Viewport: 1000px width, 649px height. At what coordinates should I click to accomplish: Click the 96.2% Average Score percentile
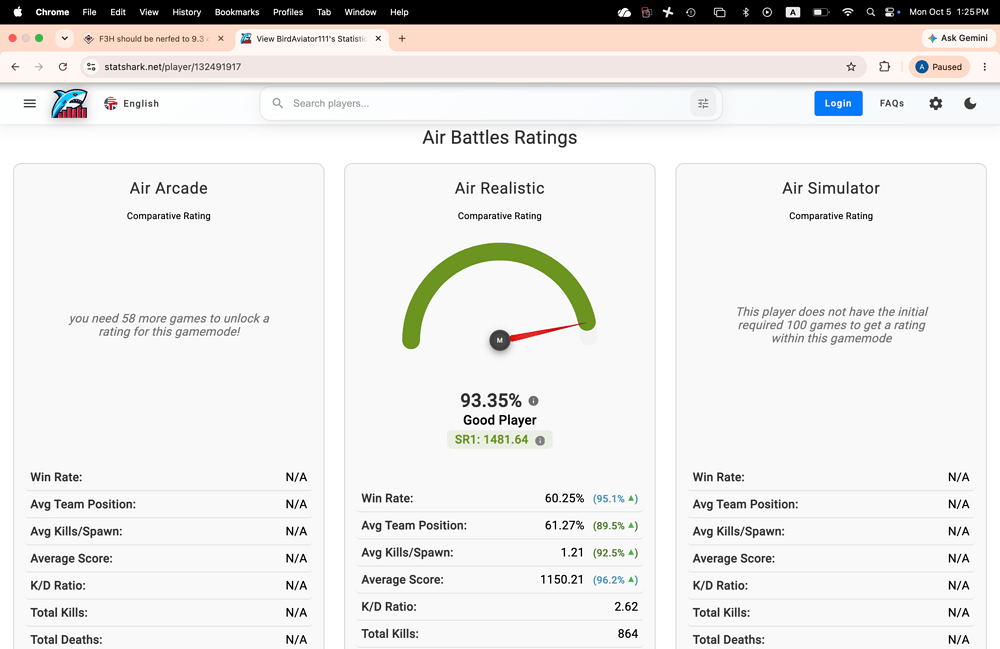tap(615, 580)
